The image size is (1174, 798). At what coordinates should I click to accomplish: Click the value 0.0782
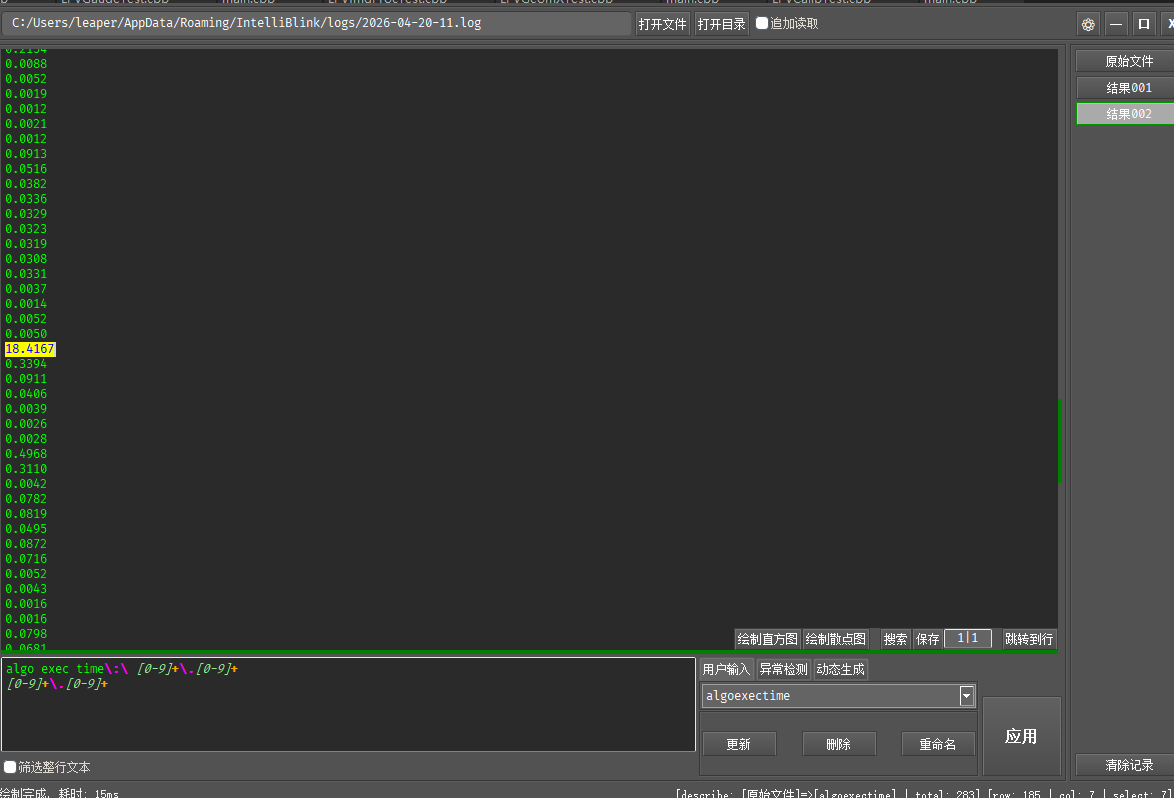[x=26, y=499]
